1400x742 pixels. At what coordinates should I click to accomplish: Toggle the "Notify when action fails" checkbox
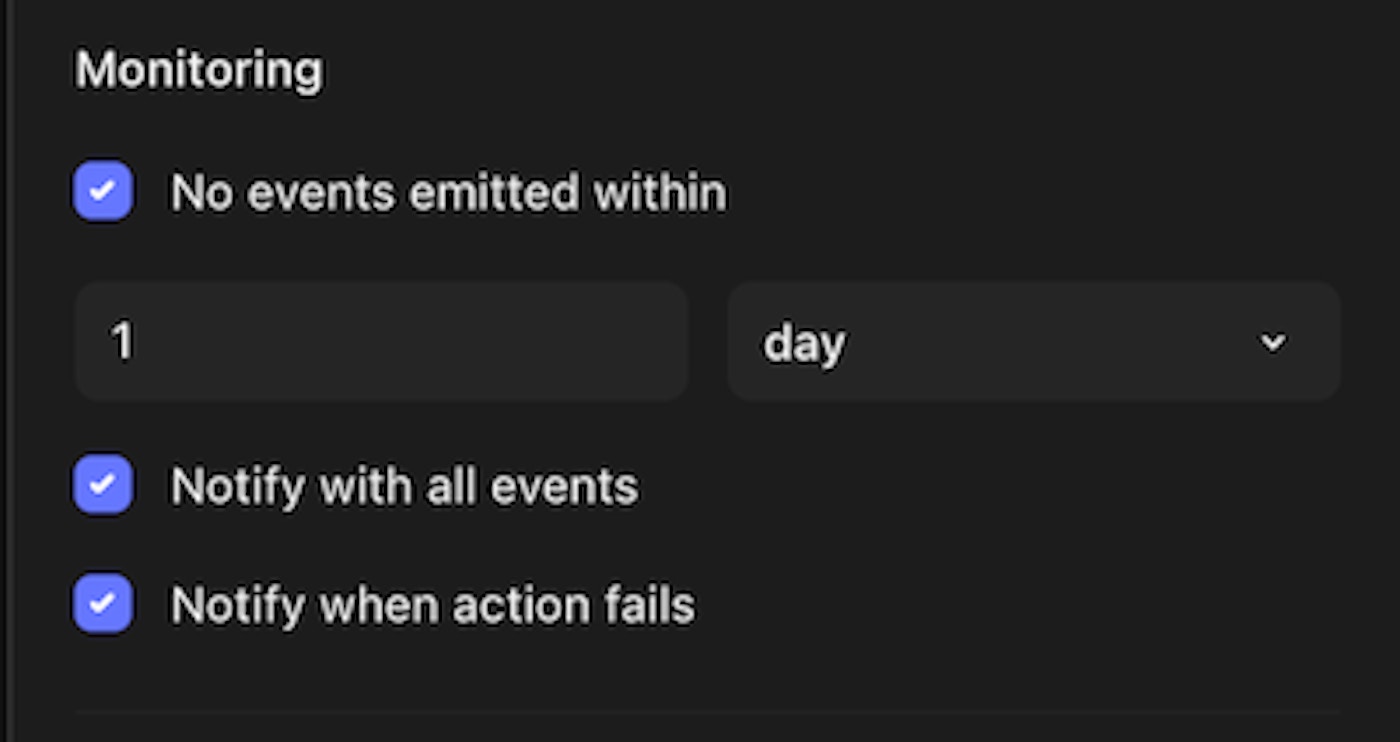[103, 604]
